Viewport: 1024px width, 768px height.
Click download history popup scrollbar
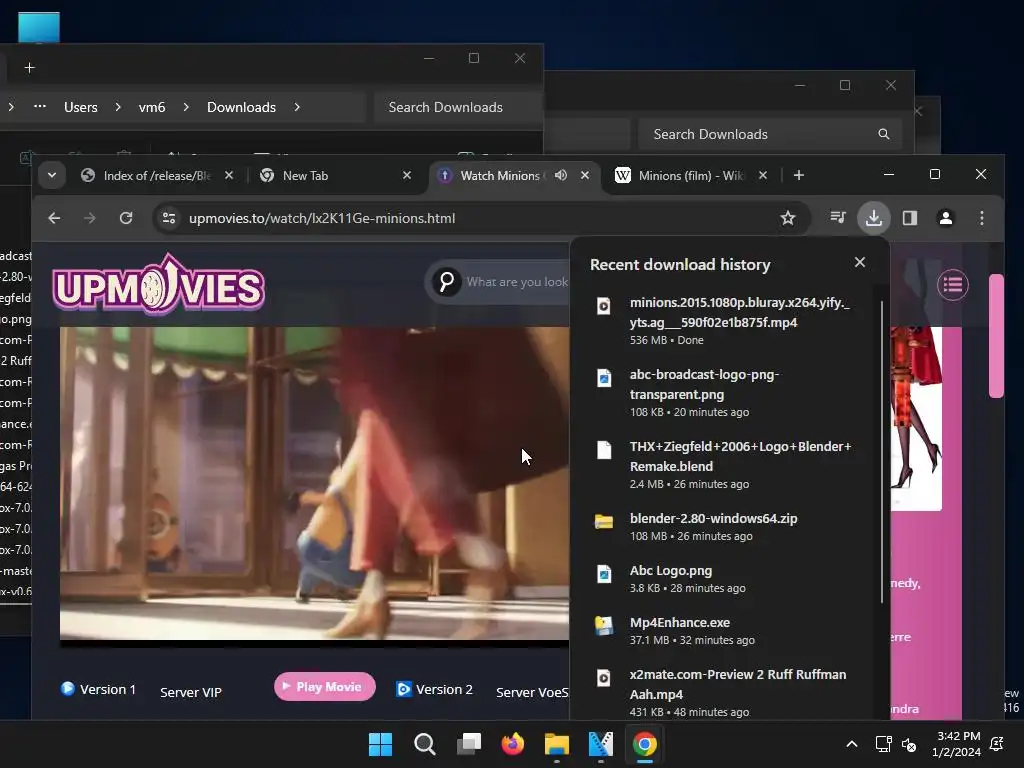882,452
